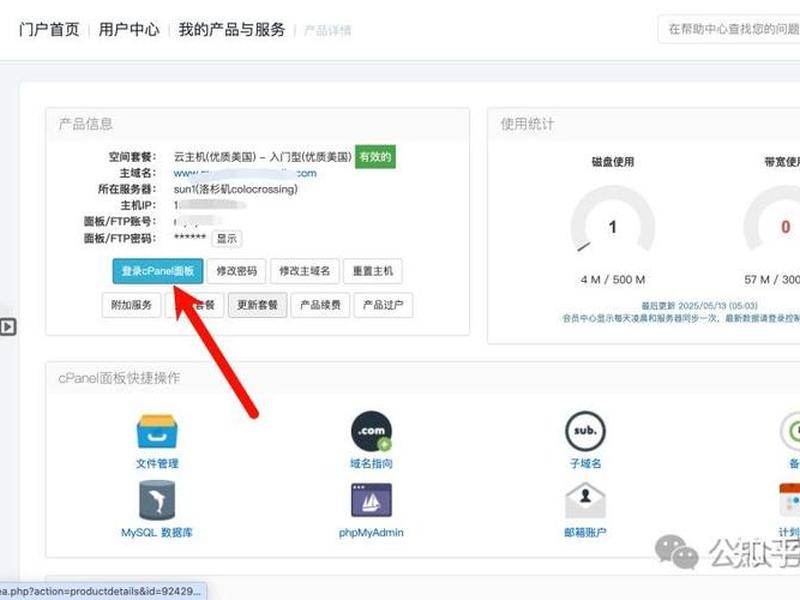Image resolution: width=800 pixels, height=600 pixels.
Task: Click the 重置主机 button
Action: click(373, 271)
